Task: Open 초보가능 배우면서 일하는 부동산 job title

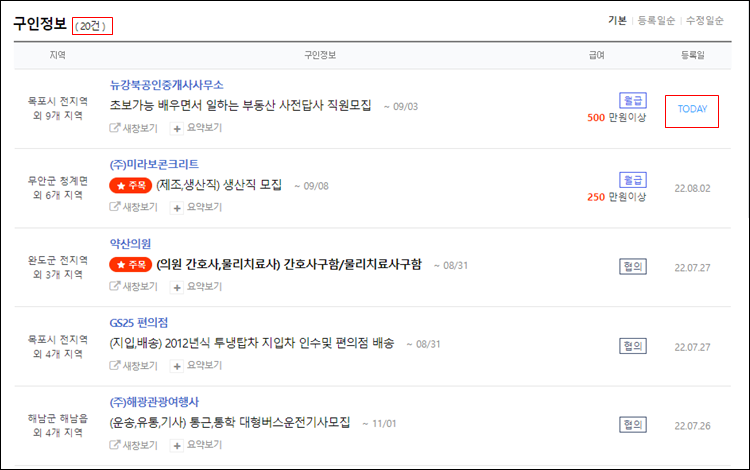Action: (x=241, y=105)
